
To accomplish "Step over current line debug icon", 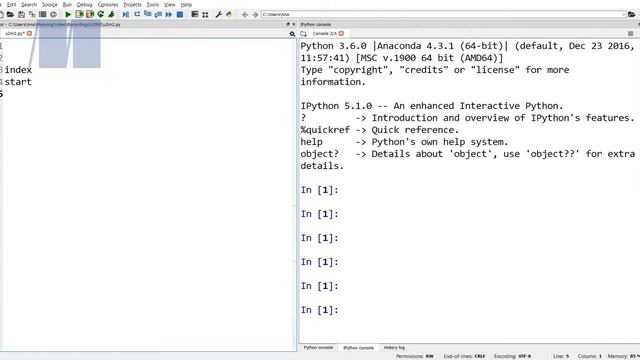I will 137,14.
